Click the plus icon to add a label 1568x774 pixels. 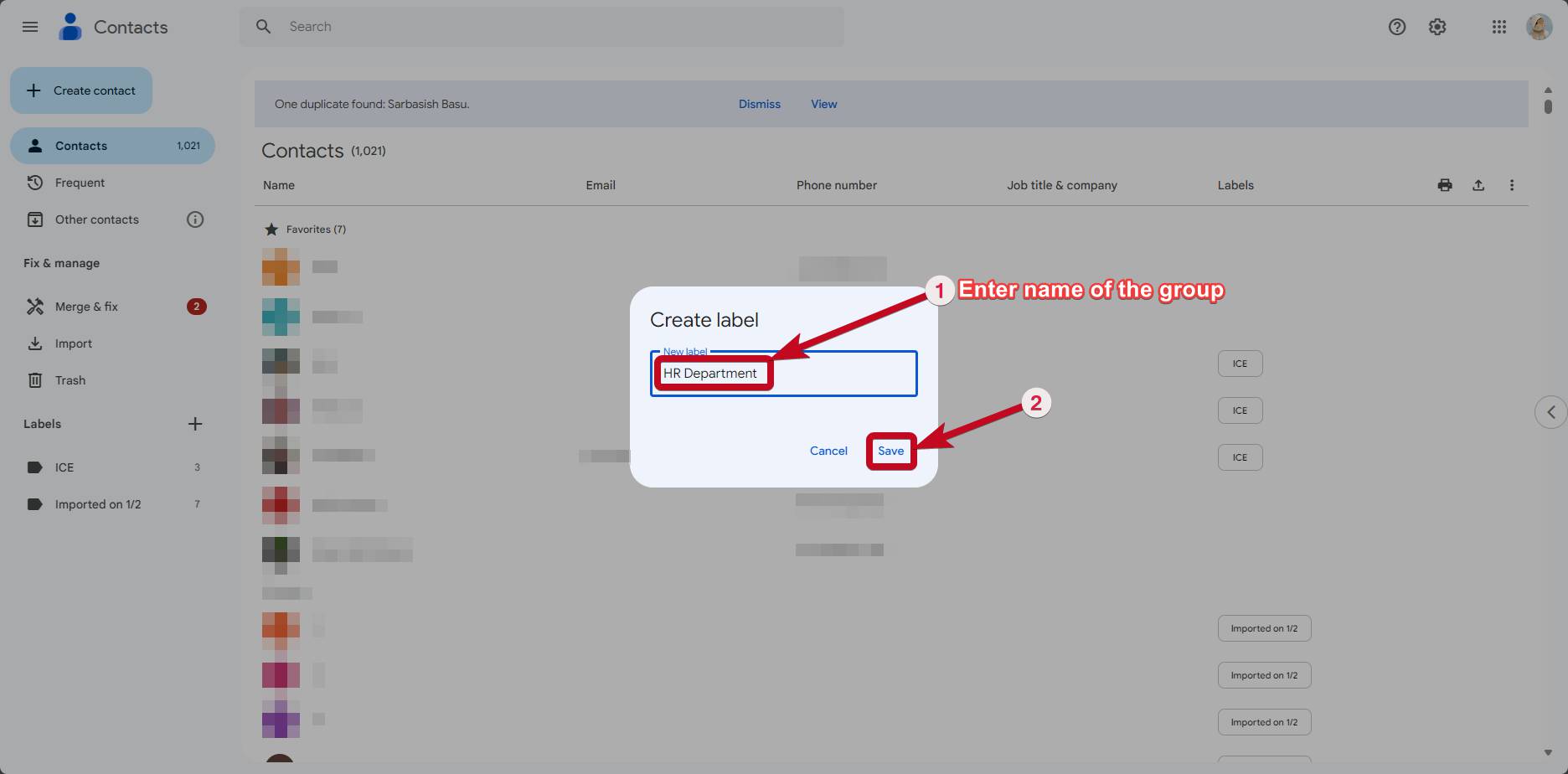click(195, 424)
